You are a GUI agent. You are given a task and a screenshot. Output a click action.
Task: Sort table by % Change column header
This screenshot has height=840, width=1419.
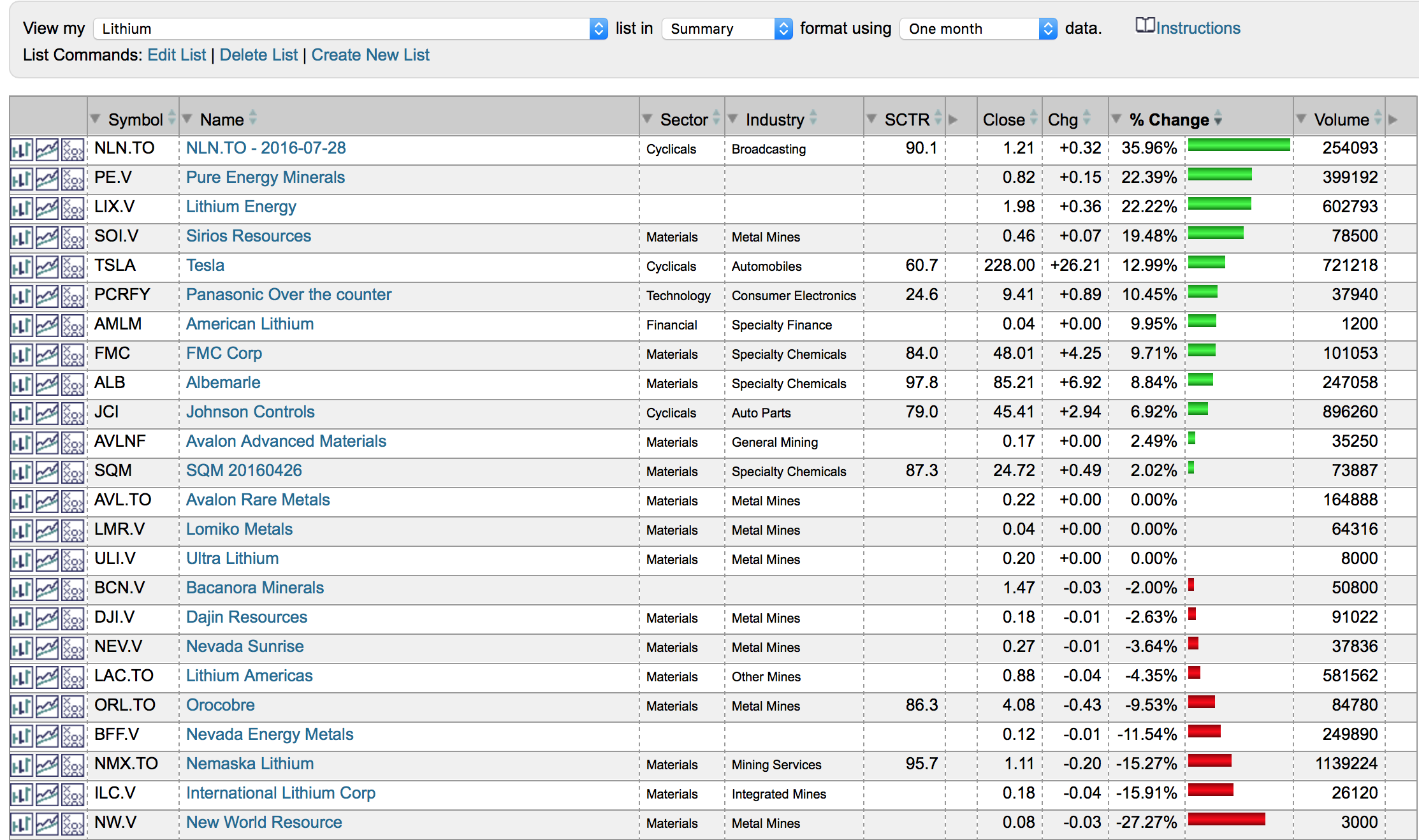[1169, 119]
